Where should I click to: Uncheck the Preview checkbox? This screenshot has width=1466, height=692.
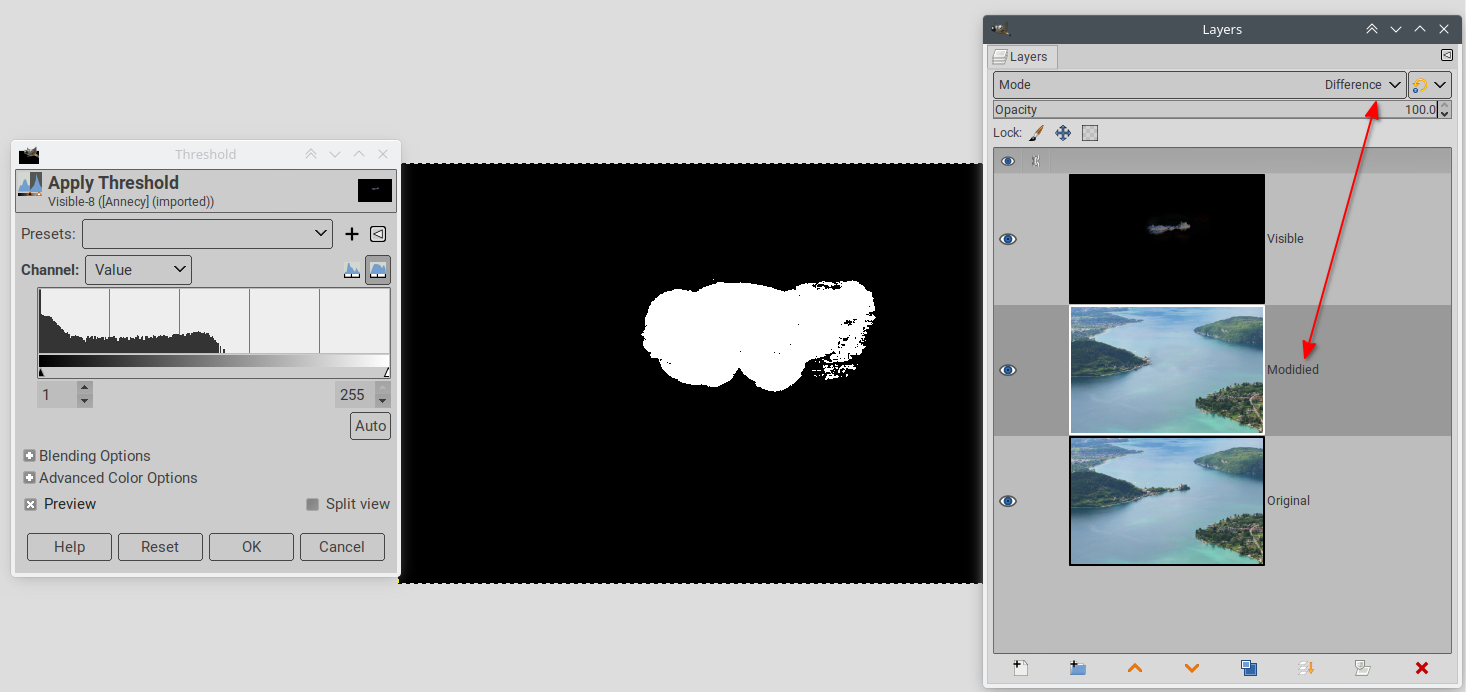(x=31, y=504)
